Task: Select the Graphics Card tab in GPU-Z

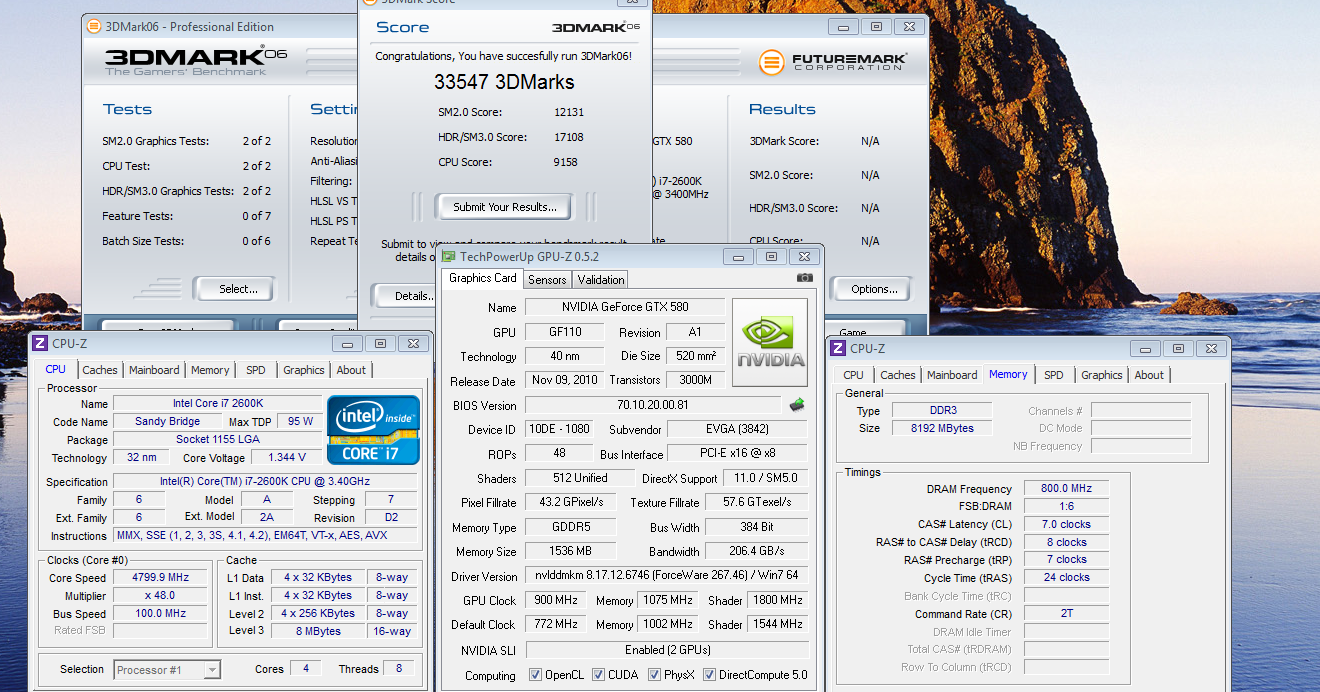Action: [483, 278]
